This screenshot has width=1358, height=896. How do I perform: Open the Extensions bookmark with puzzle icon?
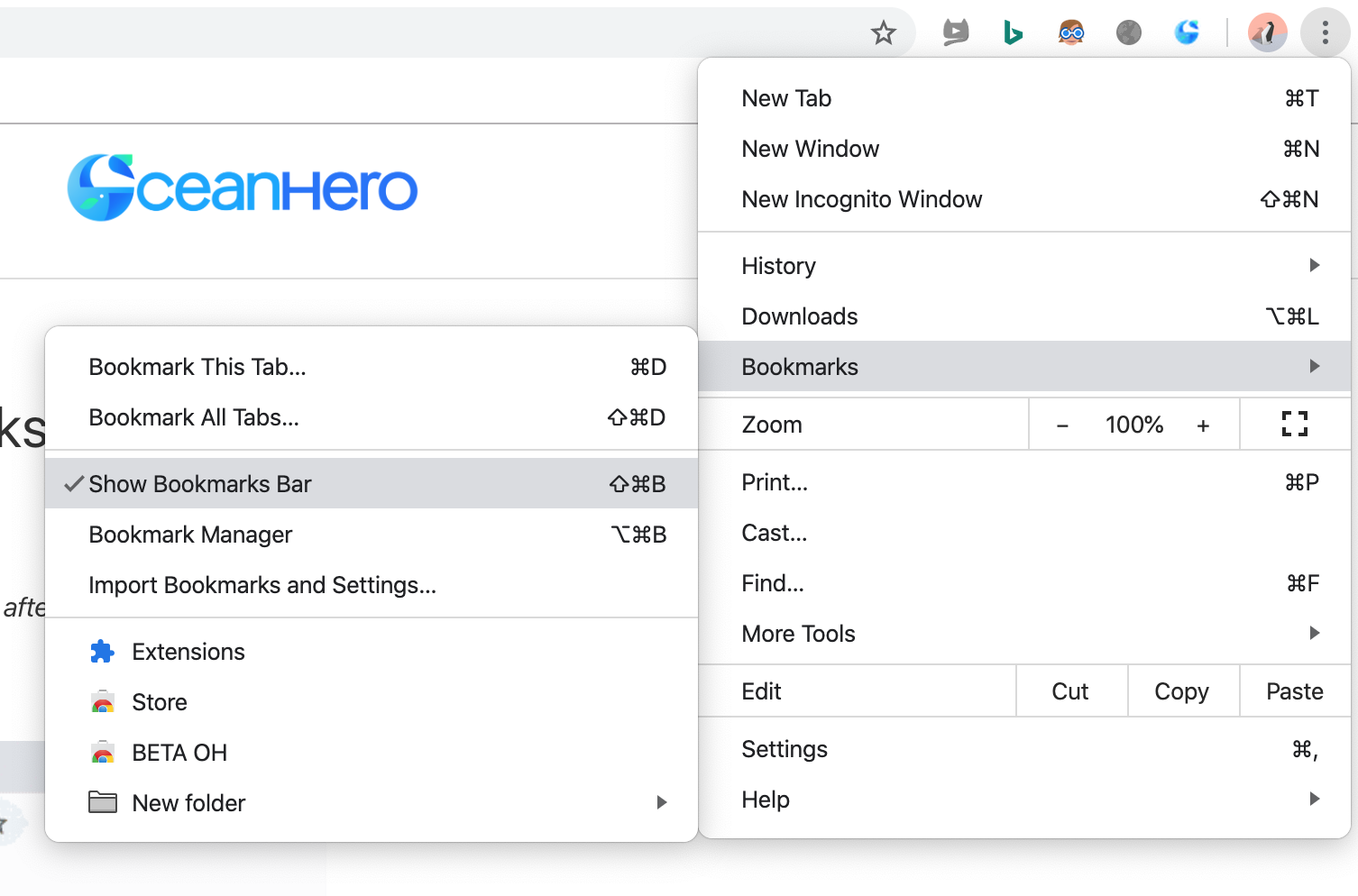click(188, 652)
